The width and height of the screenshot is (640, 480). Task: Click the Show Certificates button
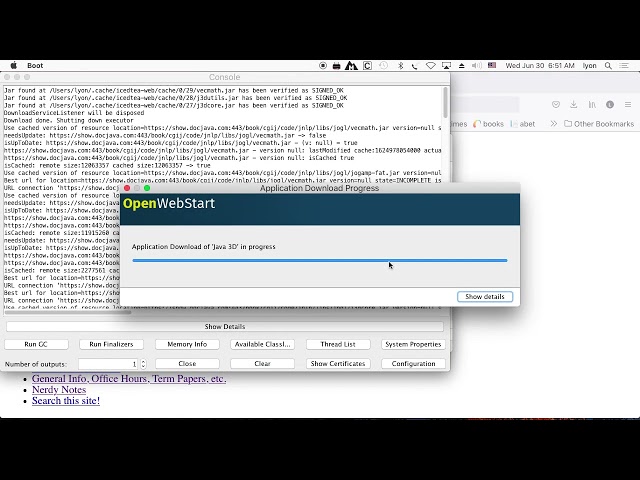coord(338,363)
